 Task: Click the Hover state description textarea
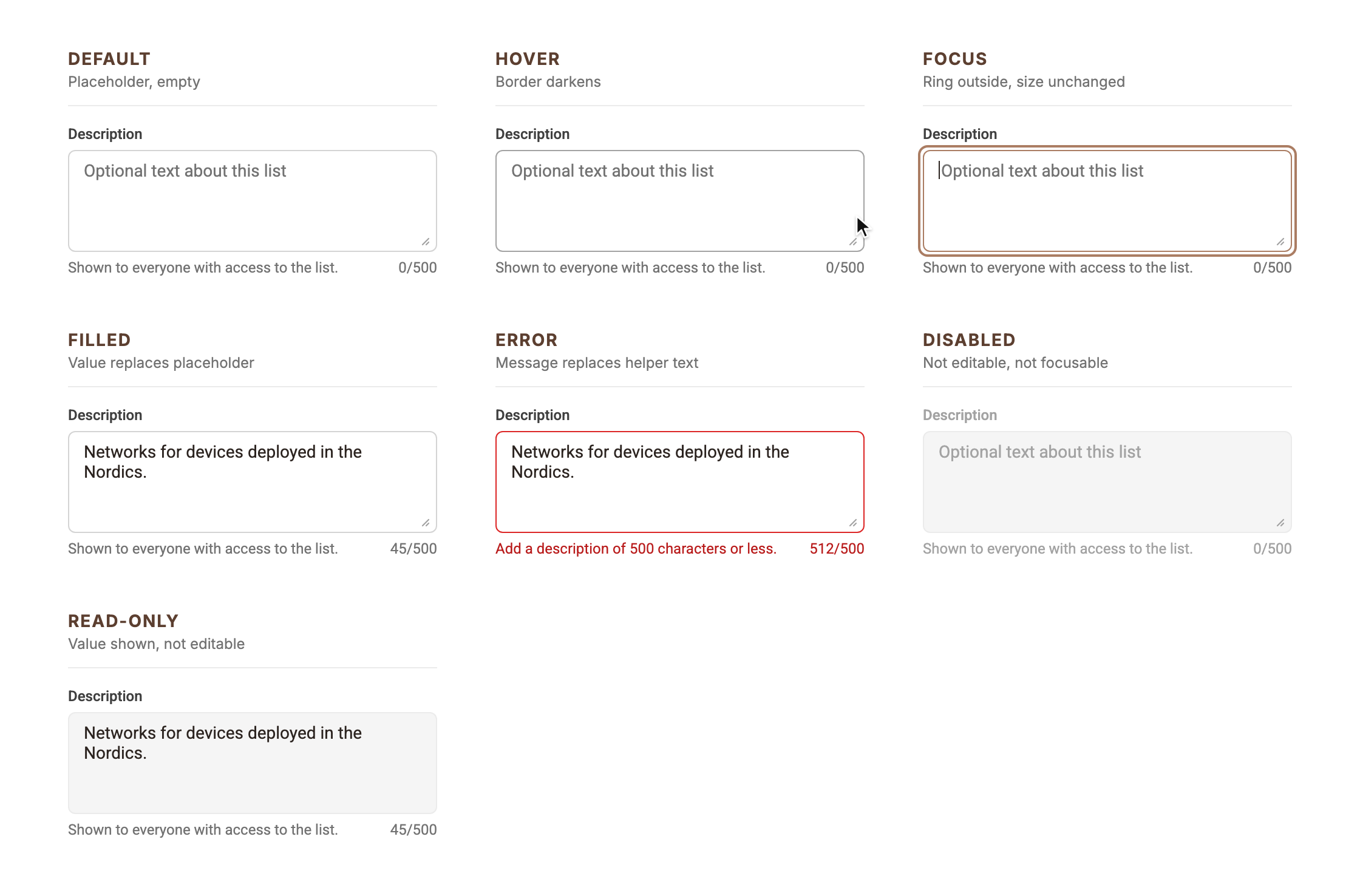coord(680,201)
